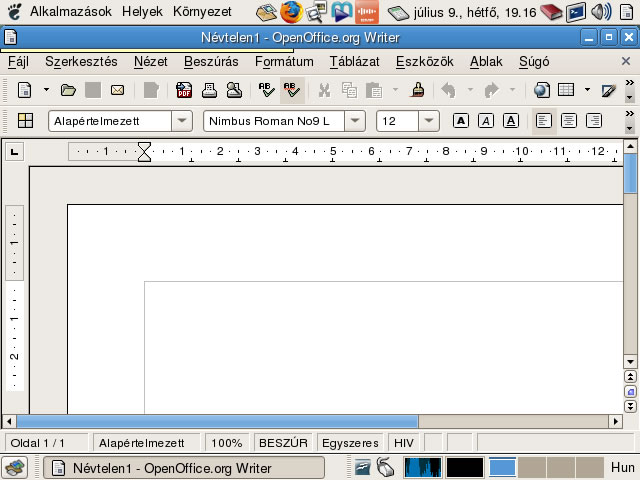
Task: Open the Table icon dropdown arrow
Action: coord(587,90)
